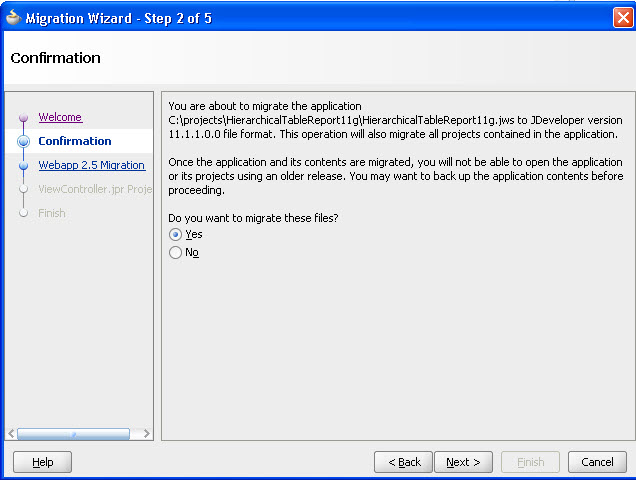Click the Next button
Viewport: 636px width, 480px height.
pos(463,462)
